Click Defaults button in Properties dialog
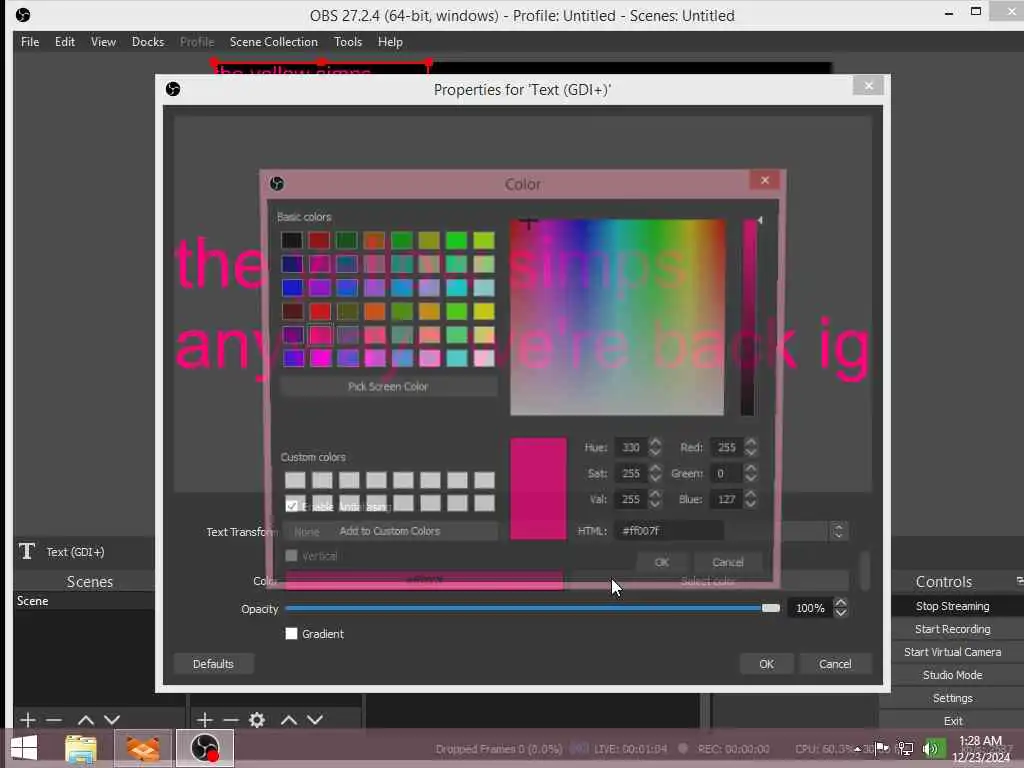The width and height of the screenshot is (1024, 768). click(x=213, y=664)
